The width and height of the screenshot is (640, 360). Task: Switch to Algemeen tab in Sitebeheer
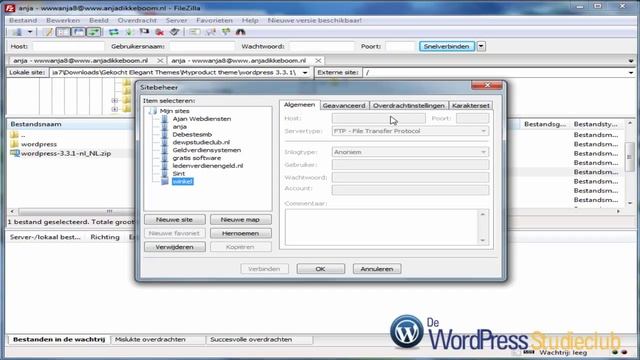300,105
